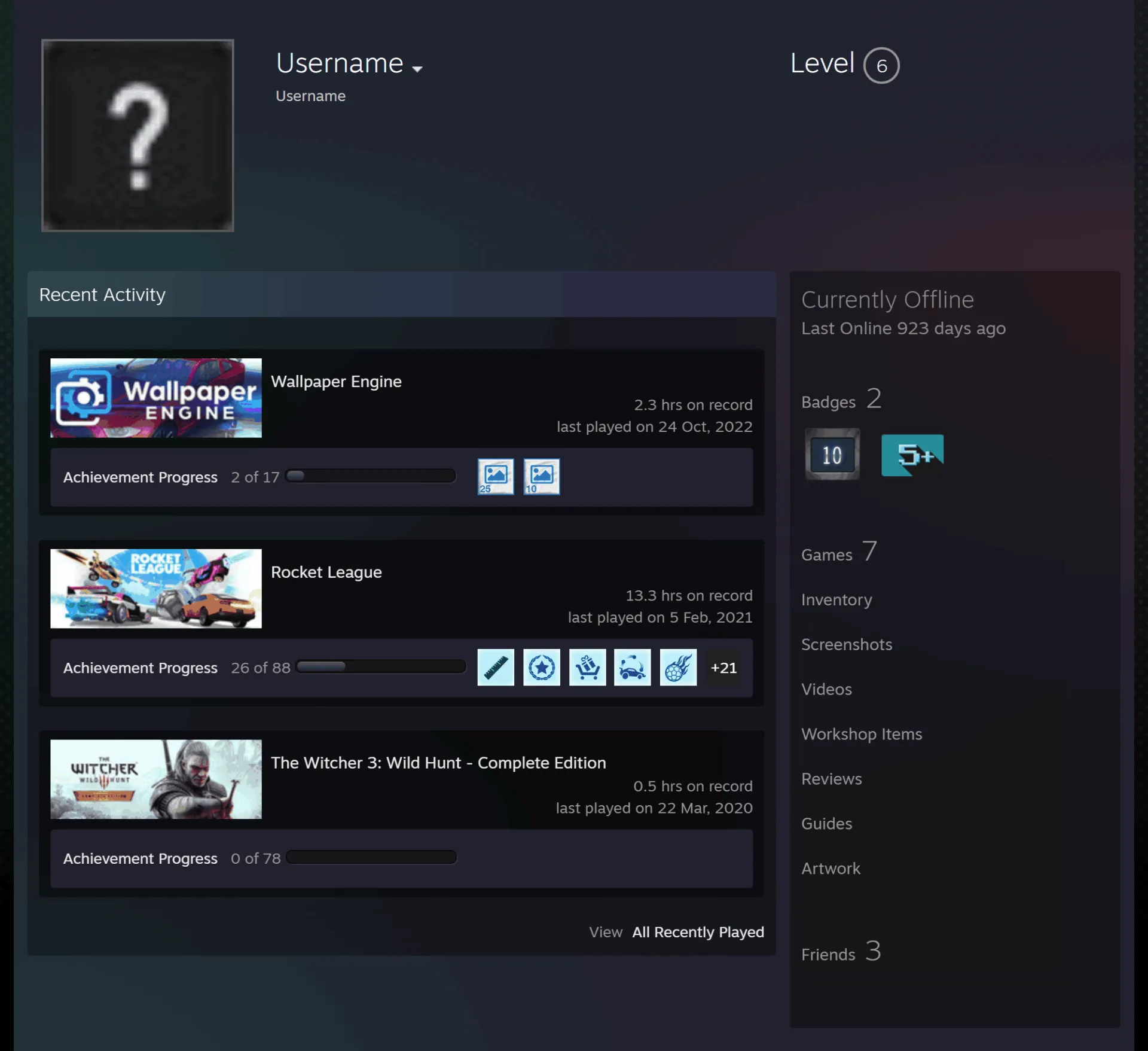Select Wallpaper Engine achievement icon marked 10
1148x1051 pixels.
[x=542, y=477]
